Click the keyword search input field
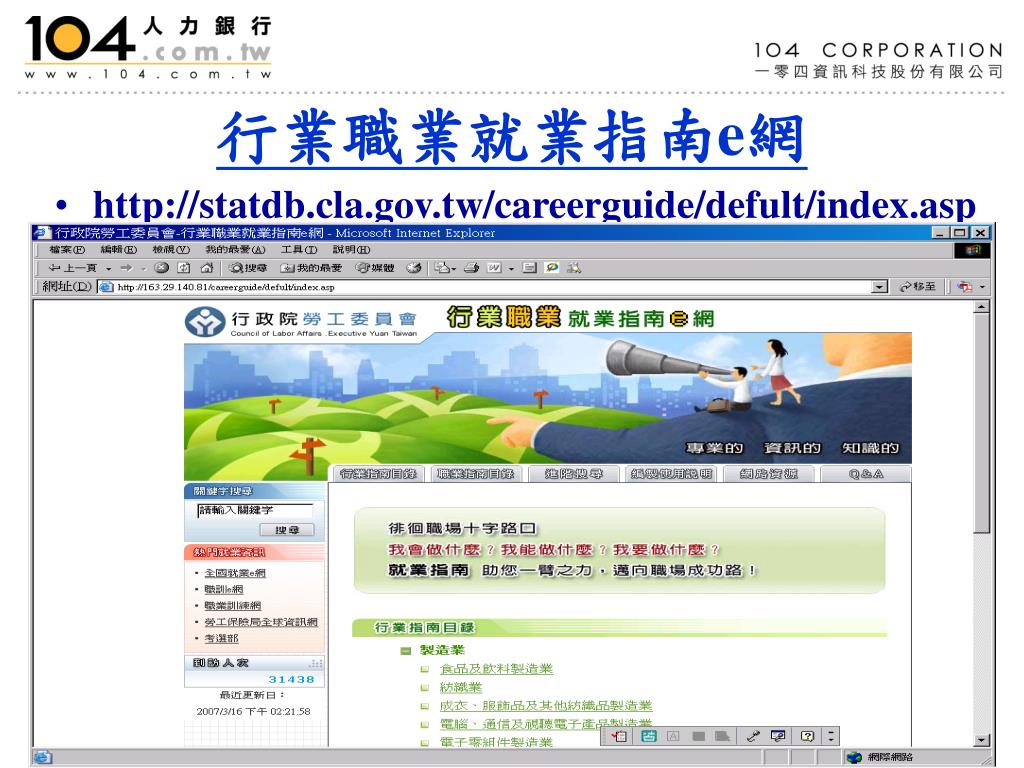Image resolution: width=1024 pixels, height=768 pixels. 255,510
